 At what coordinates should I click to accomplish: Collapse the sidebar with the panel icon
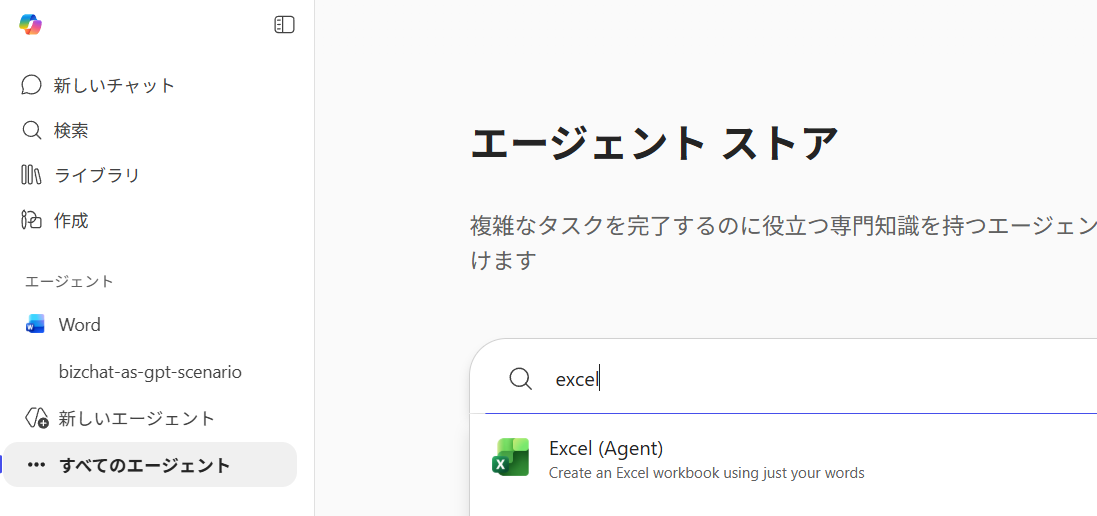[284, 25]
